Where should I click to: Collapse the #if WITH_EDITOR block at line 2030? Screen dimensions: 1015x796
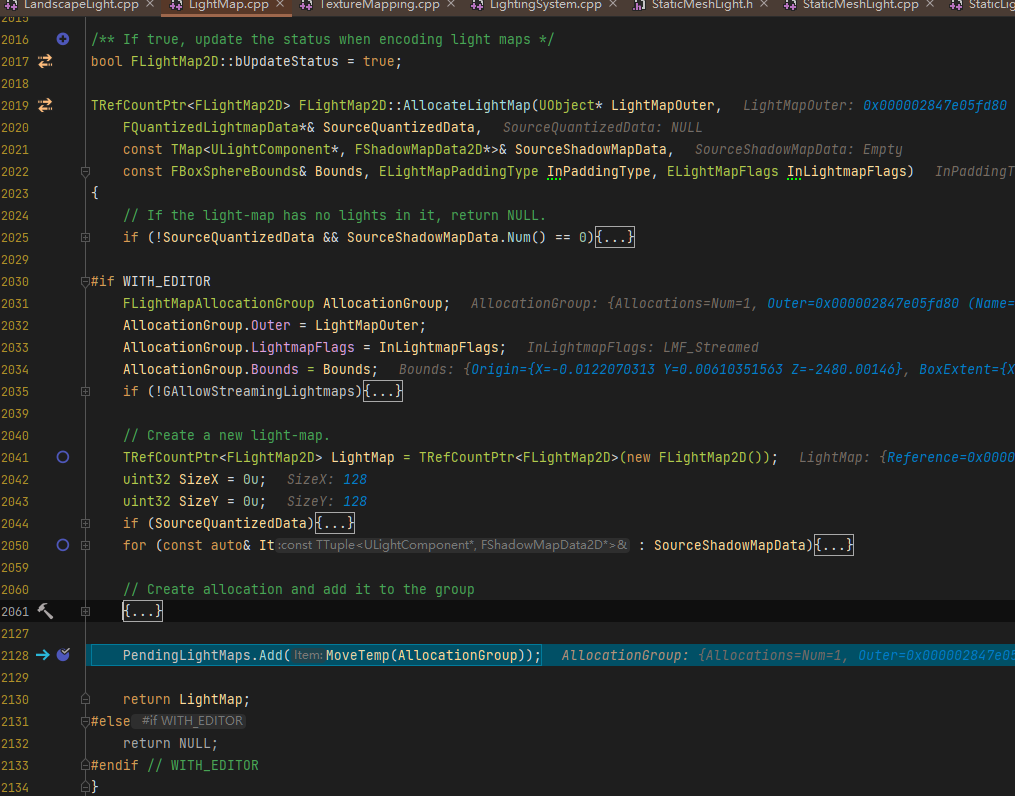pos(85,282)
